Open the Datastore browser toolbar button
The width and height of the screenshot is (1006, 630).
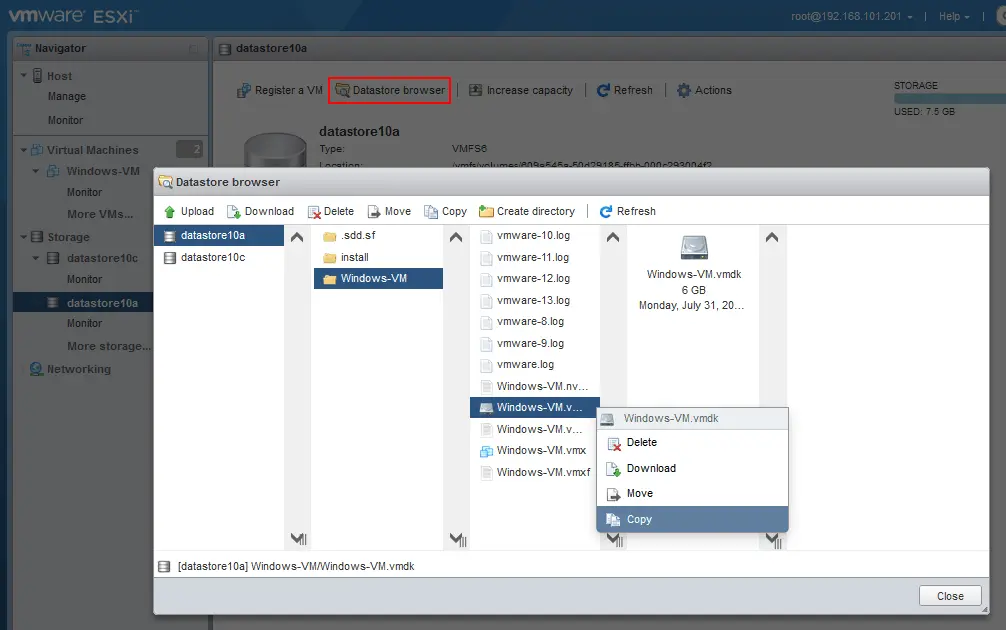(x=389, y=90)
